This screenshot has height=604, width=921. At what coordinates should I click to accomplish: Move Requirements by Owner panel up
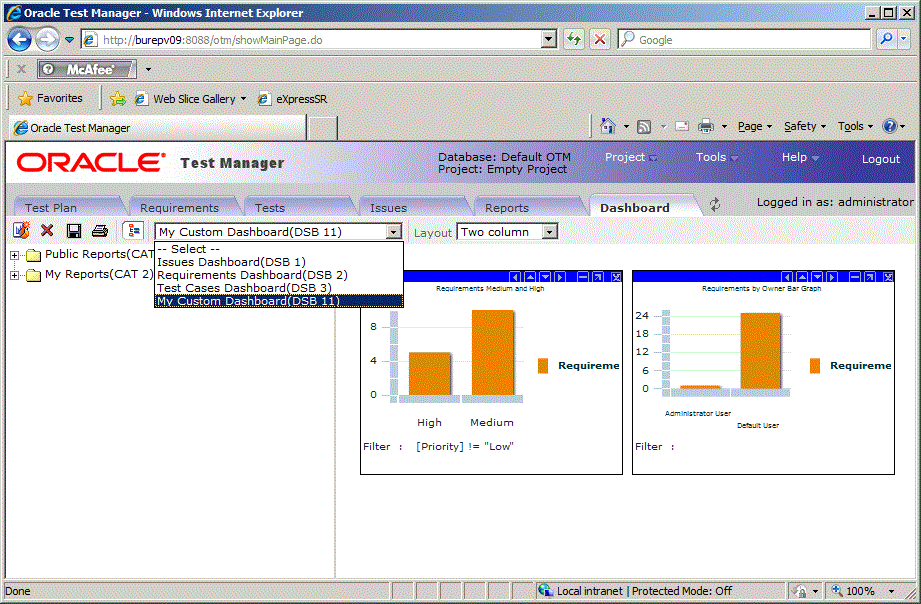802,277
